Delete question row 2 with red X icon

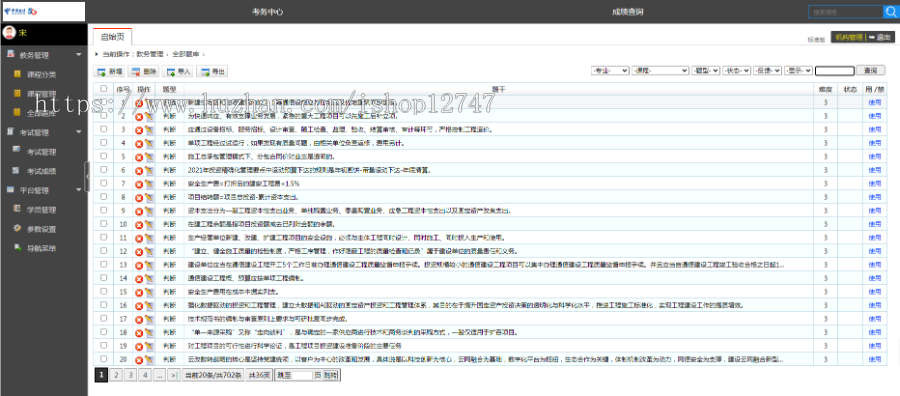tap(138, 117)
